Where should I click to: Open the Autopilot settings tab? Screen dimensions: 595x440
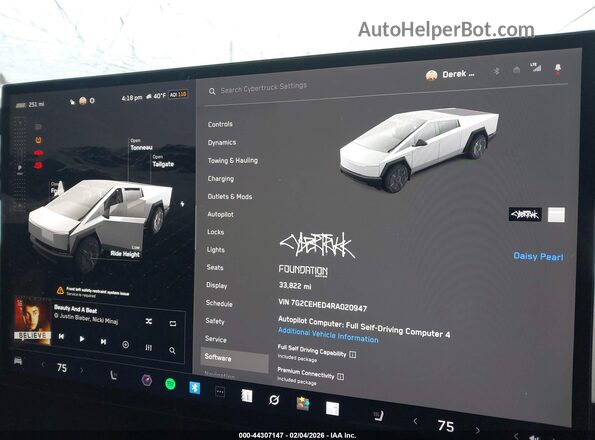(x=220, y=214)
